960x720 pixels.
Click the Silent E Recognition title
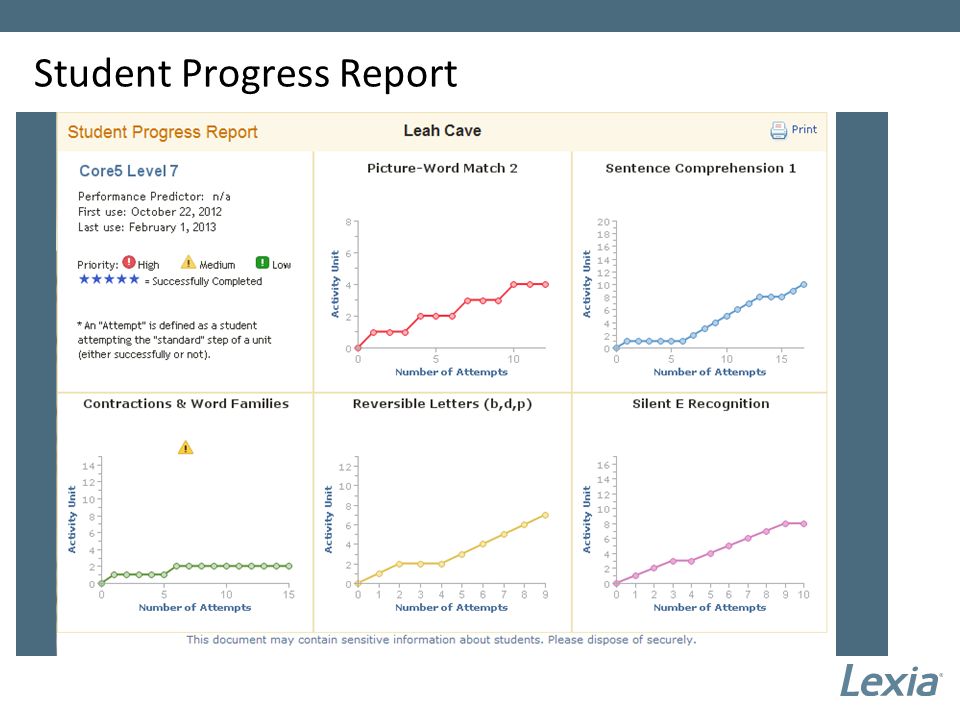[x=700, y=403]
